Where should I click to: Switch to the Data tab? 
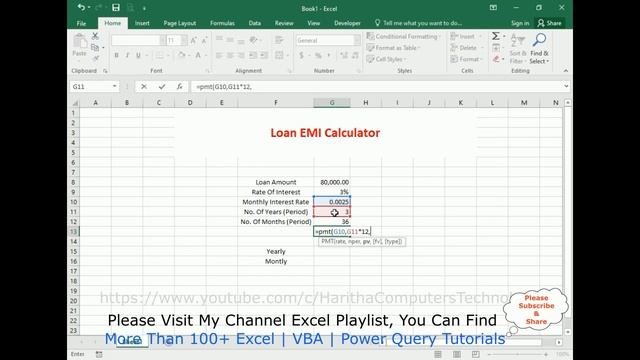[x=255, y=23]
